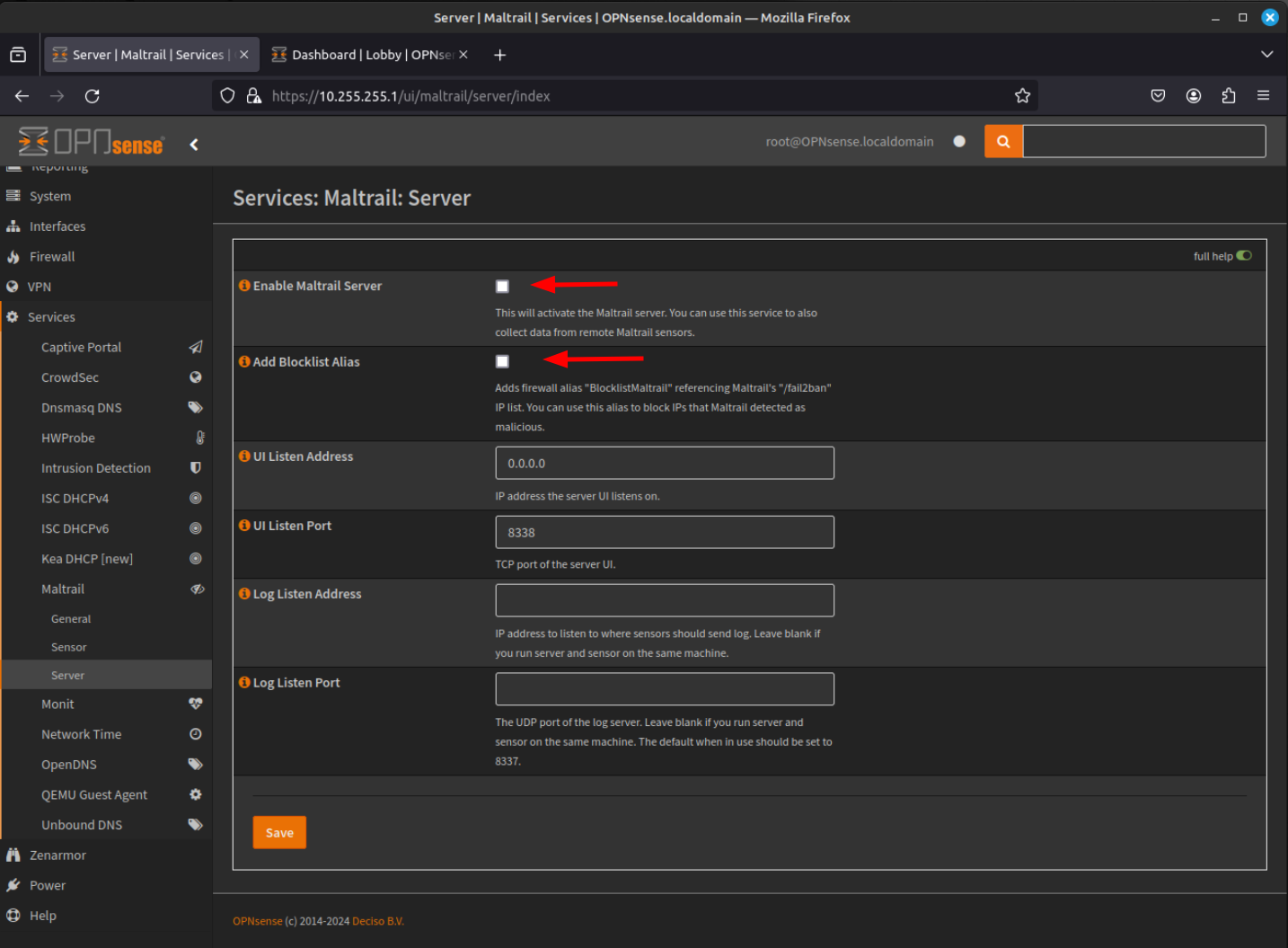This screenshot has width=1288, height=948.
Task: Open the Firefox hamburger application menu
Action: tap(1264, 96)
